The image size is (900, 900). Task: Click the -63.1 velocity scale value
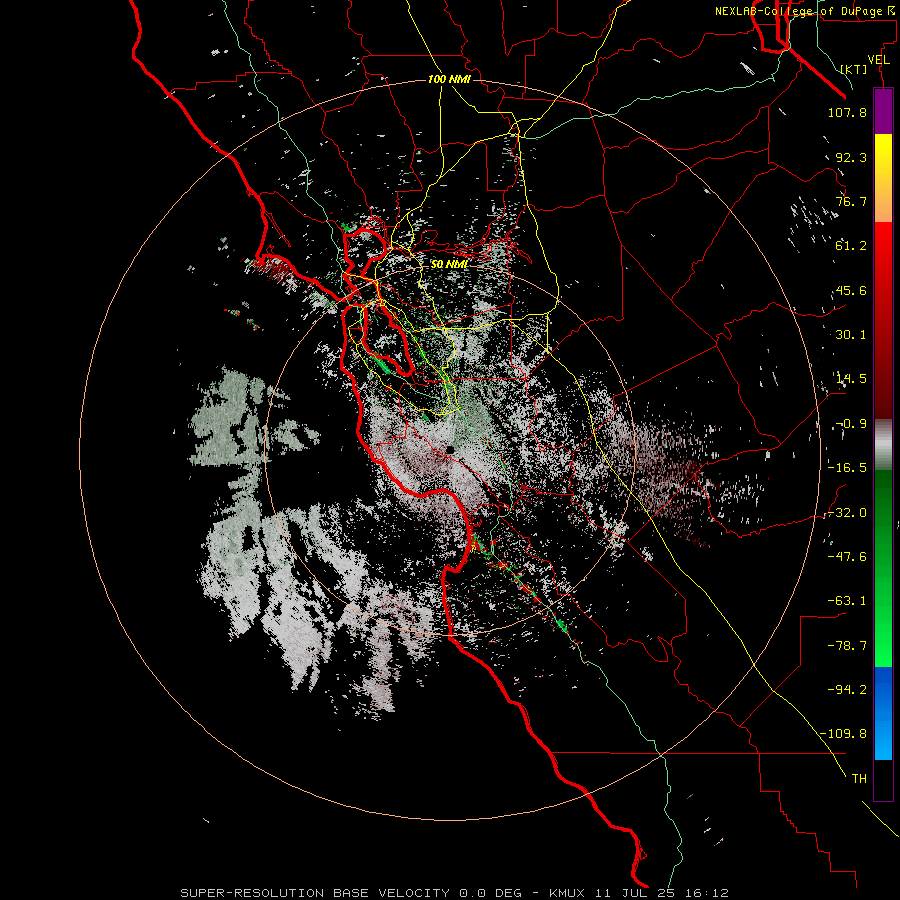pos(847,601)
